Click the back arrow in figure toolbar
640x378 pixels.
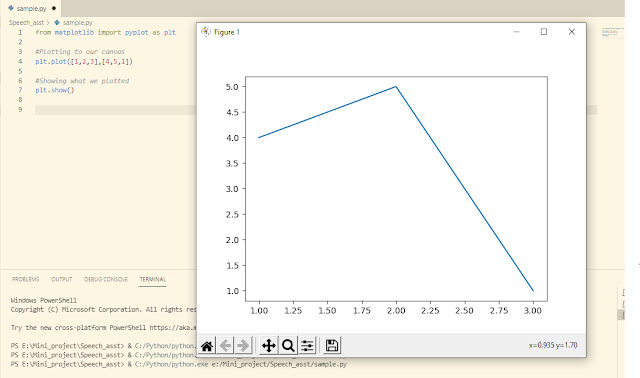pyautogui.click(x=225, y=346)
